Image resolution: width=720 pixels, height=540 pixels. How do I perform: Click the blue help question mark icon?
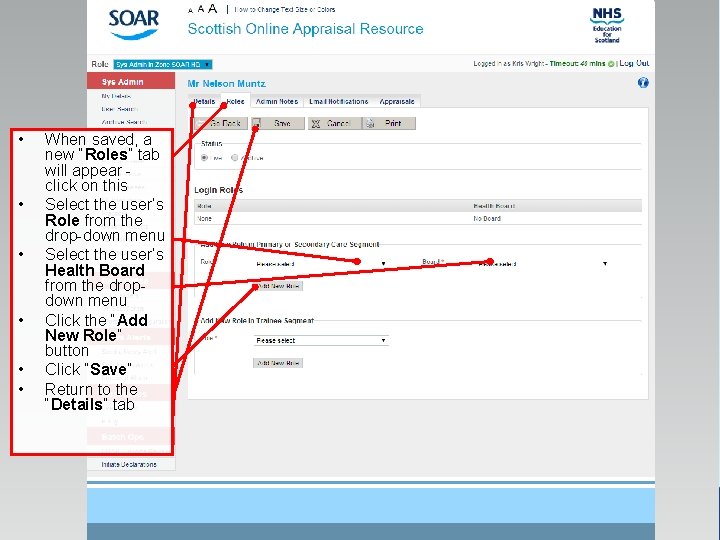pos(643,83)
